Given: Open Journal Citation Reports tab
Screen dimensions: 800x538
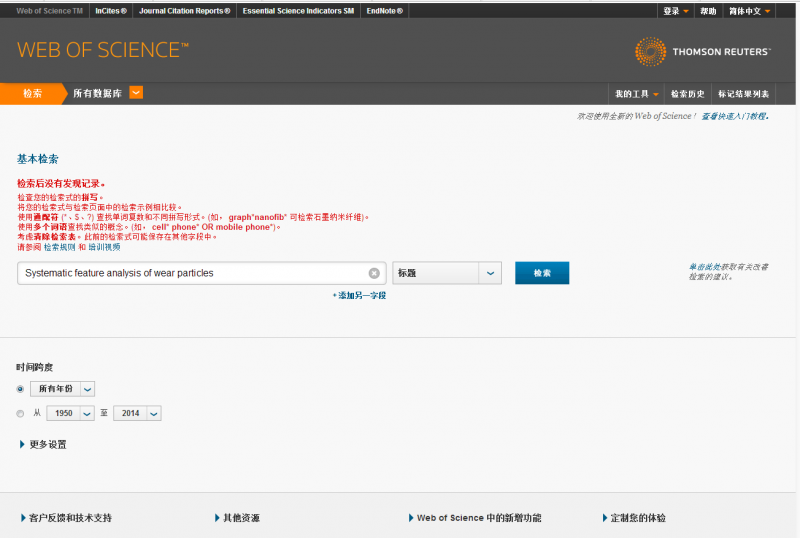Looking at the screenshot, I should tap(185, 11).
